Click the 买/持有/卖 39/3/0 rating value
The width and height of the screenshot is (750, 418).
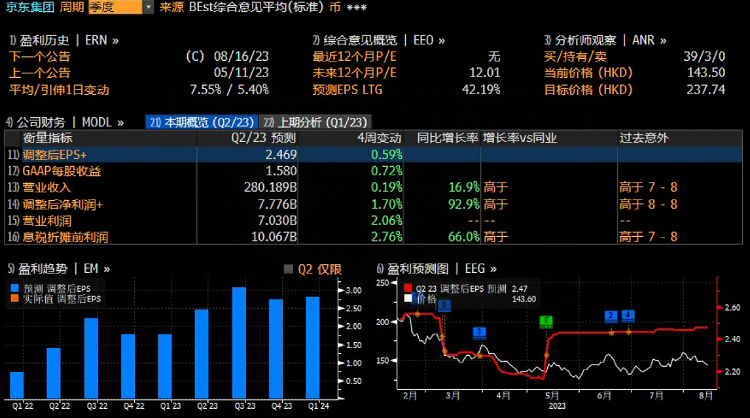click(704, 56)
